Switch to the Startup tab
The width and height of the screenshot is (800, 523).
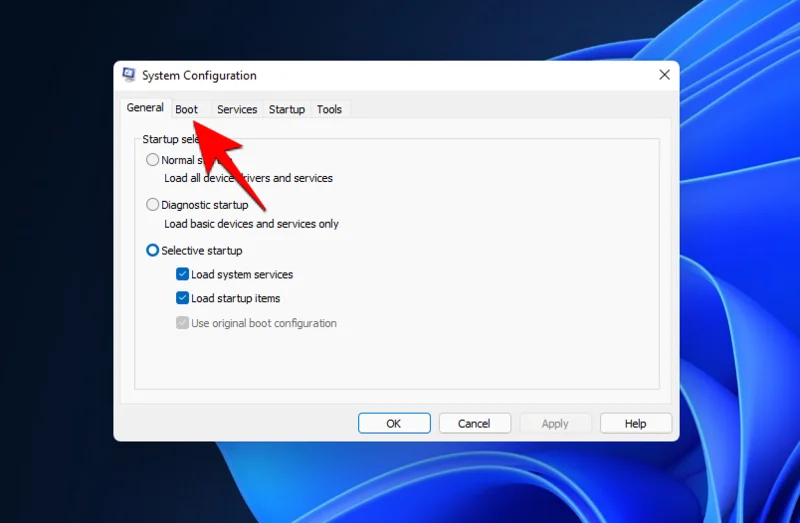[287, 109]
